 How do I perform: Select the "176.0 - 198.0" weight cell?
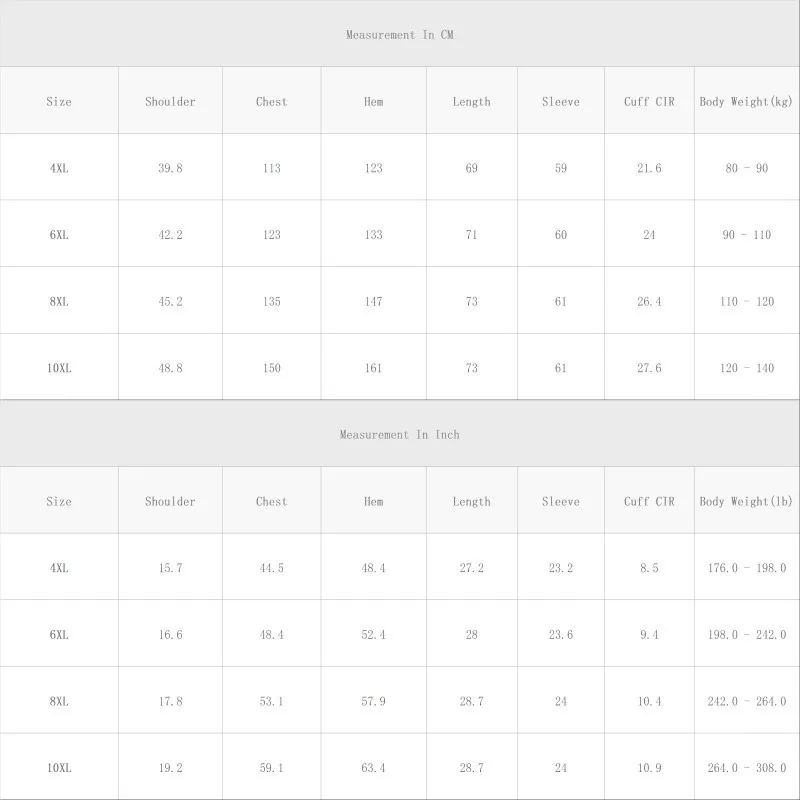tap(747, 568)
